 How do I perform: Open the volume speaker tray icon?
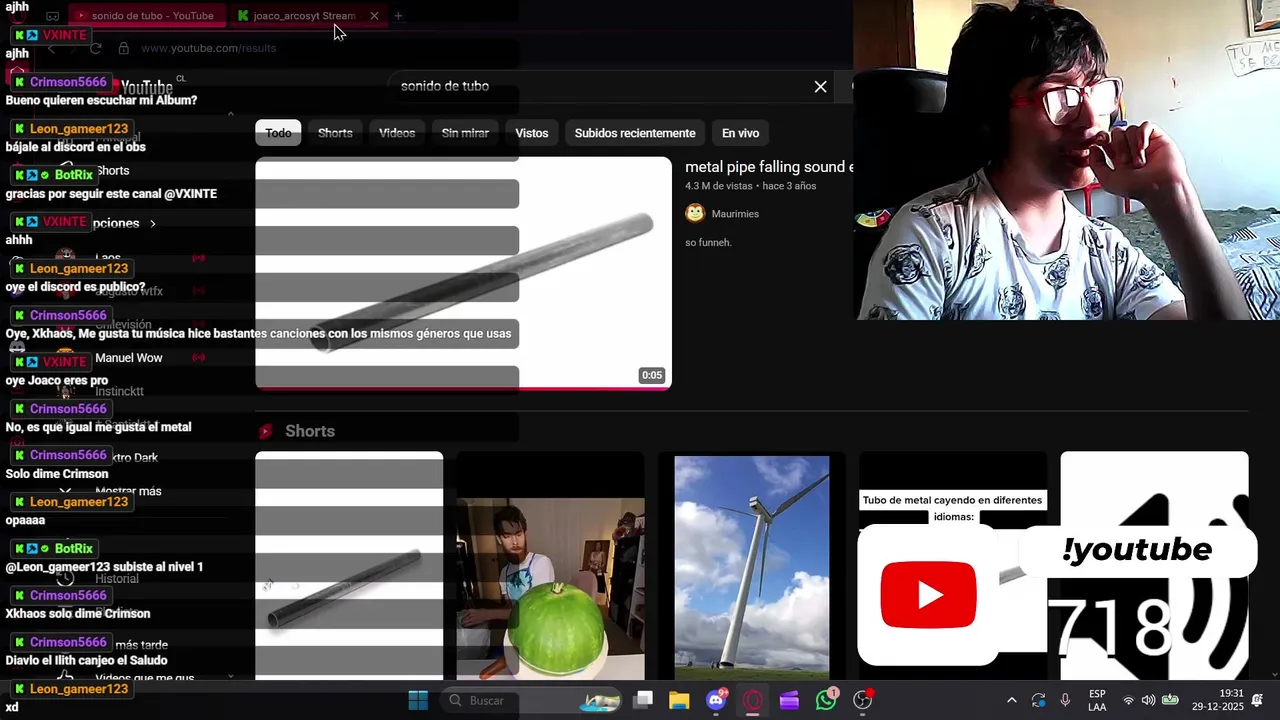(x=1148, y=700)
